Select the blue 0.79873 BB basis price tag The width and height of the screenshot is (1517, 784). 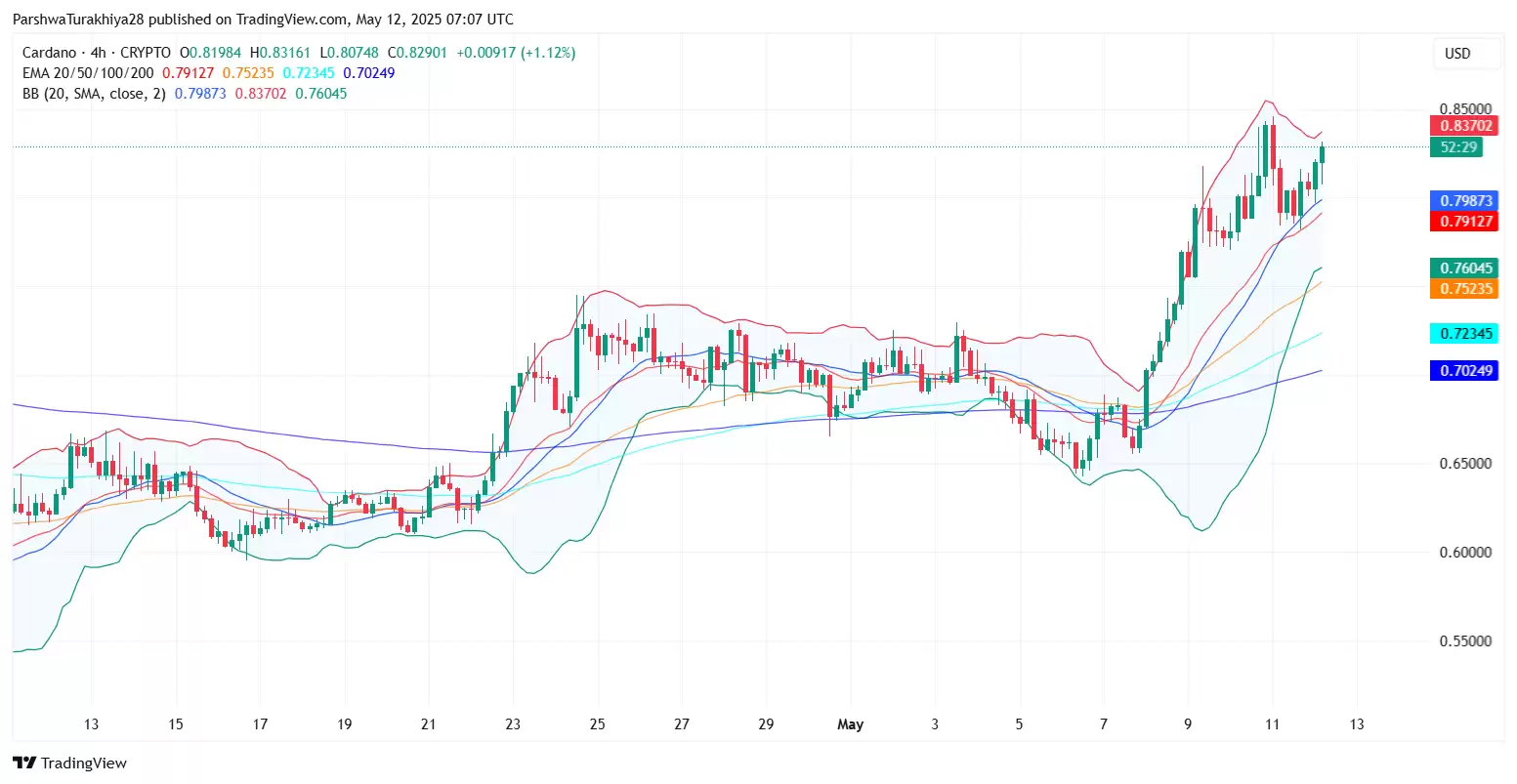coord(1464,201)
